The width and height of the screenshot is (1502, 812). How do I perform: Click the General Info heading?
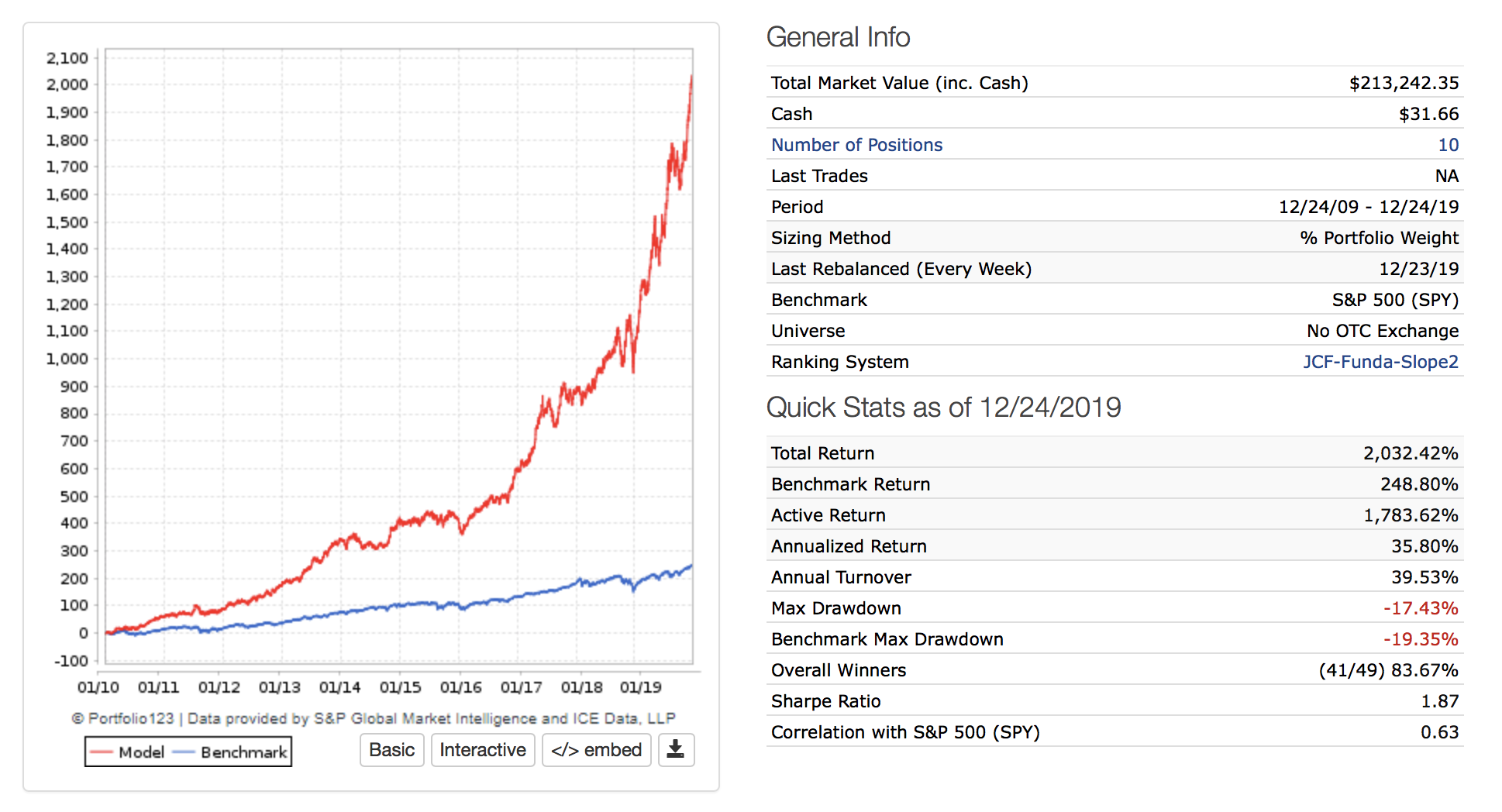point(838,37)
